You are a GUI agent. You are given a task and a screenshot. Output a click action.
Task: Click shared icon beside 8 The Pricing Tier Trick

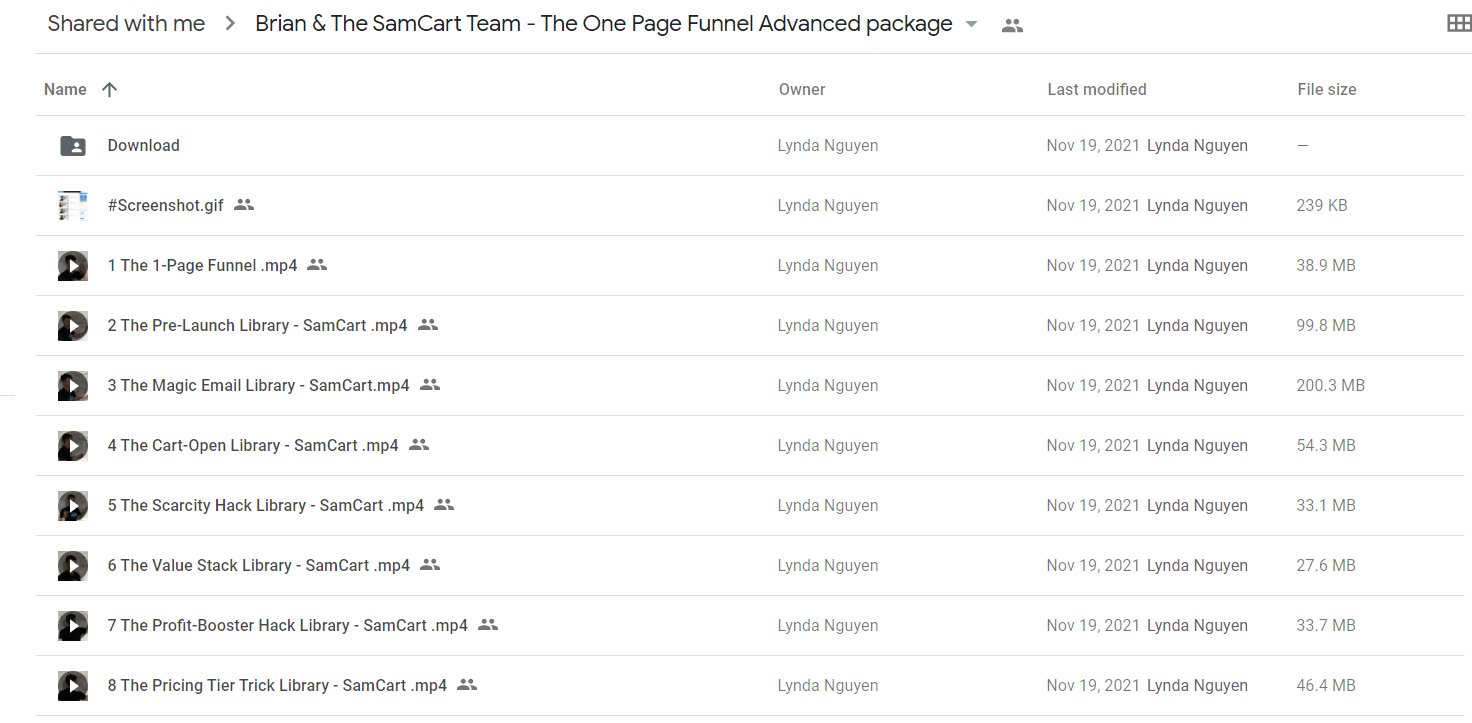467,685
